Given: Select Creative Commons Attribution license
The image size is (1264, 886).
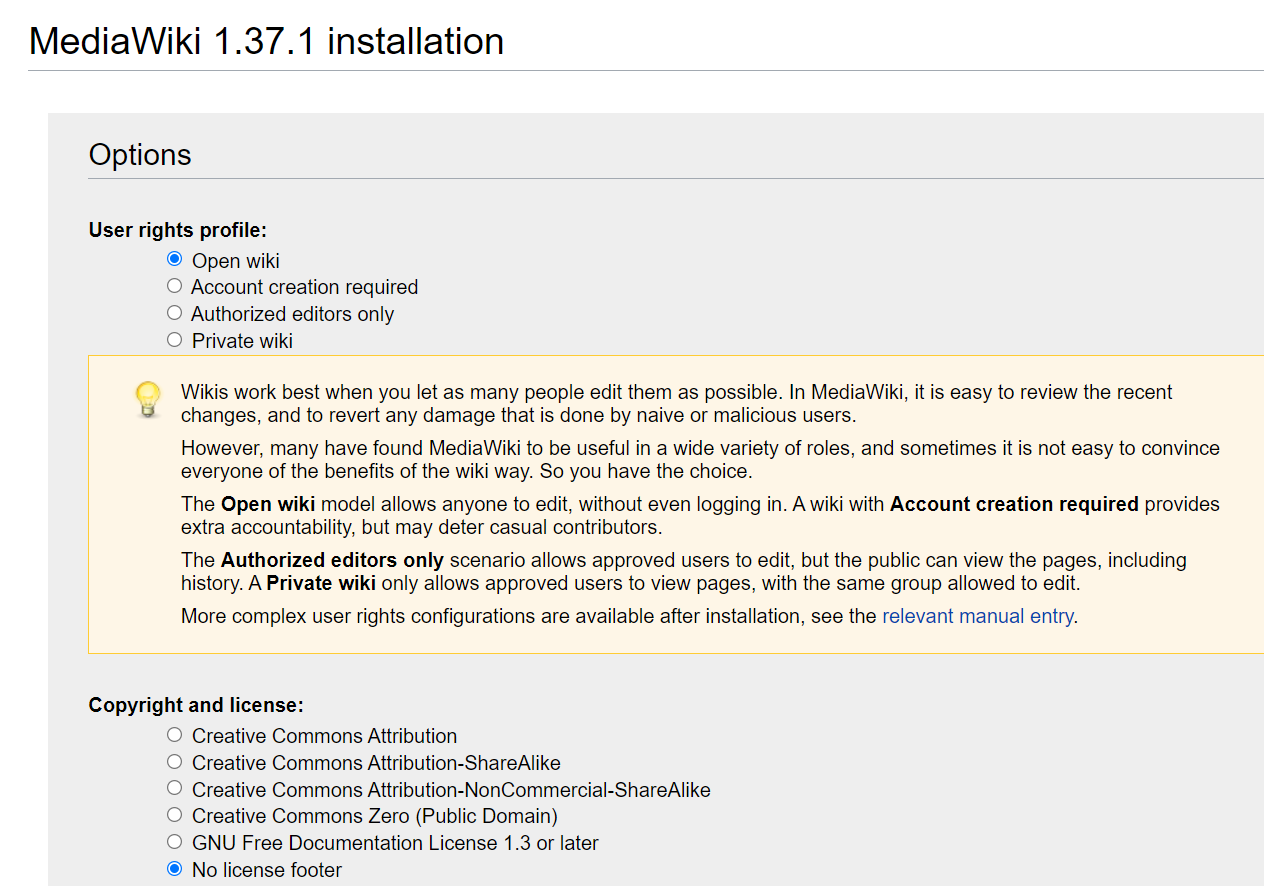Looking at the screenshot, I should pos(174,734).
